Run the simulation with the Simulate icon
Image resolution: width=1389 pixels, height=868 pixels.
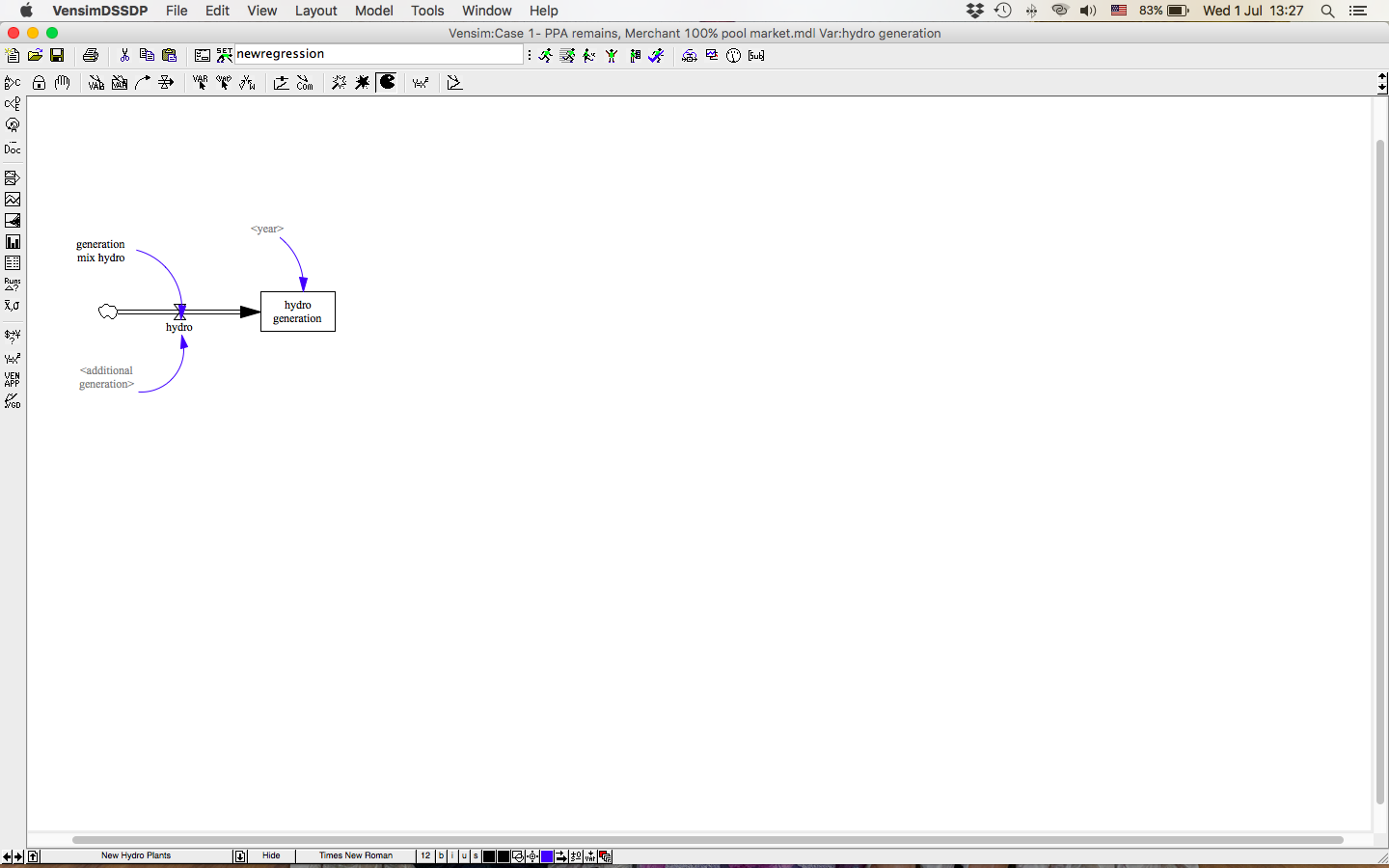coord(546,56)
